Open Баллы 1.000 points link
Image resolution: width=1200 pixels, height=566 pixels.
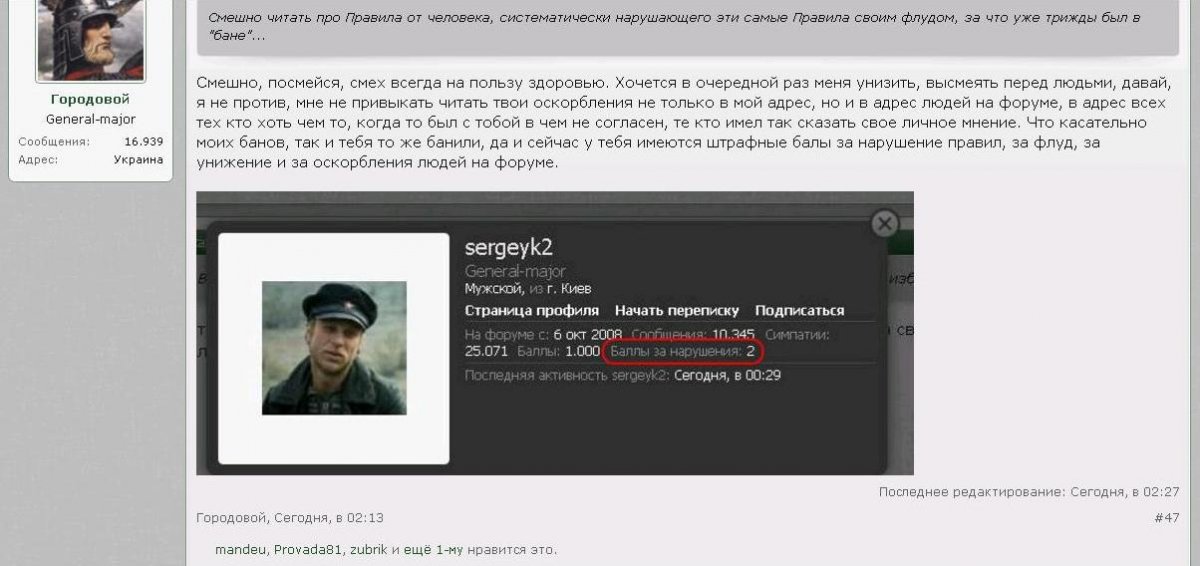click(583, 351)
